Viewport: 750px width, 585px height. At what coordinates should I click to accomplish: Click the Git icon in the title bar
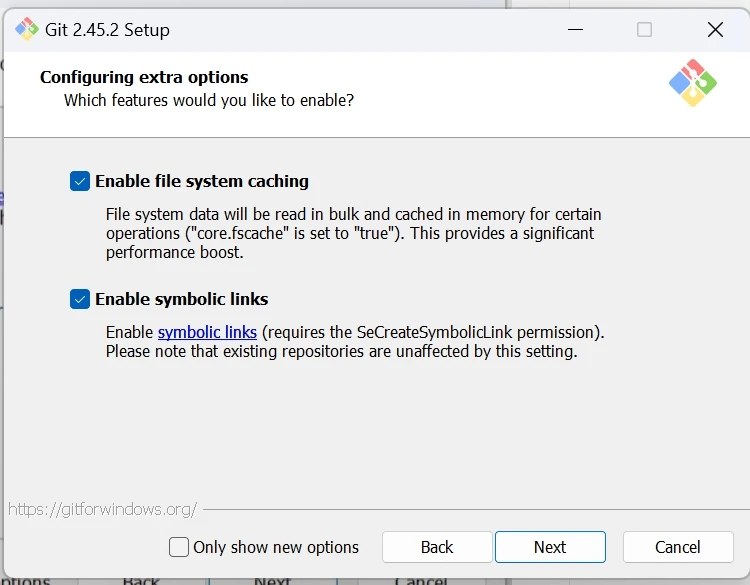26,29
